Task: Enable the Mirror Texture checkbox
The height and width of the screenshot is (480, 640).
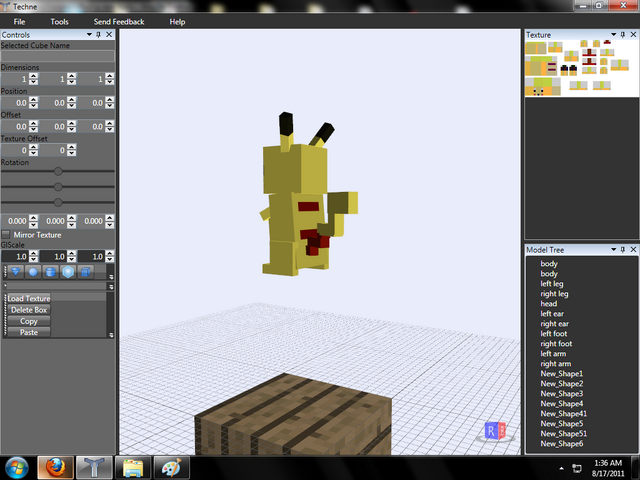Action: (x=6, y=235)
